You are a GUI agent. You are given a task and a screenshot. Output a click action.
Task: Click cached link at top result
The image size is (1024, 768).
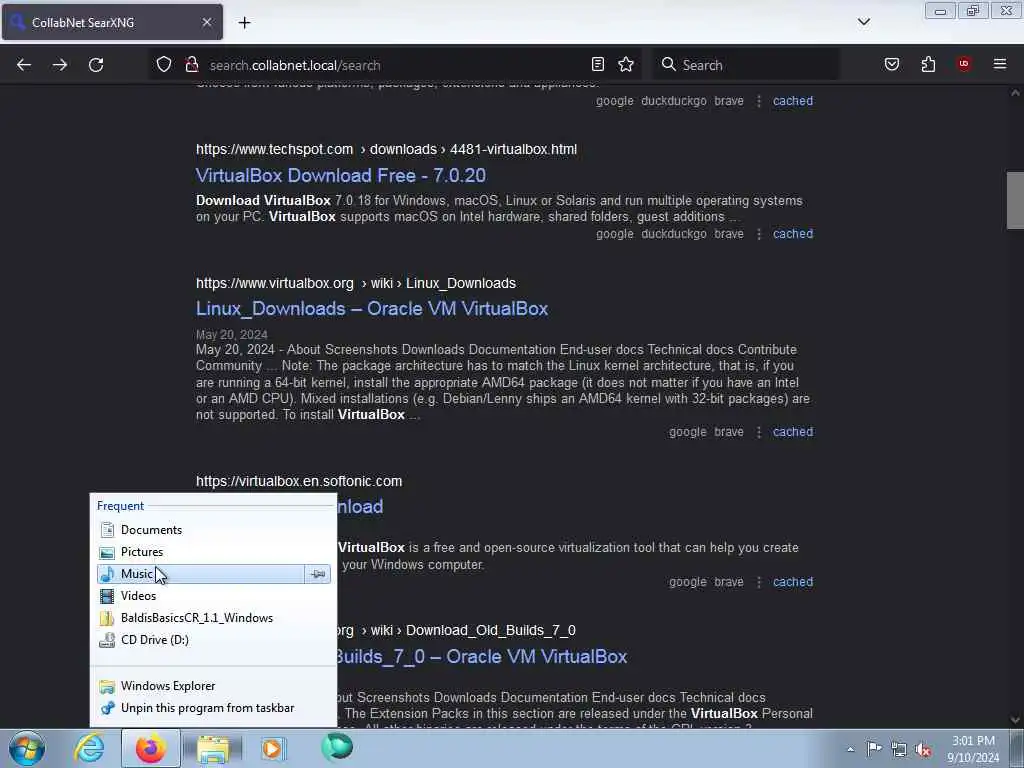click(x=793, y=101)
